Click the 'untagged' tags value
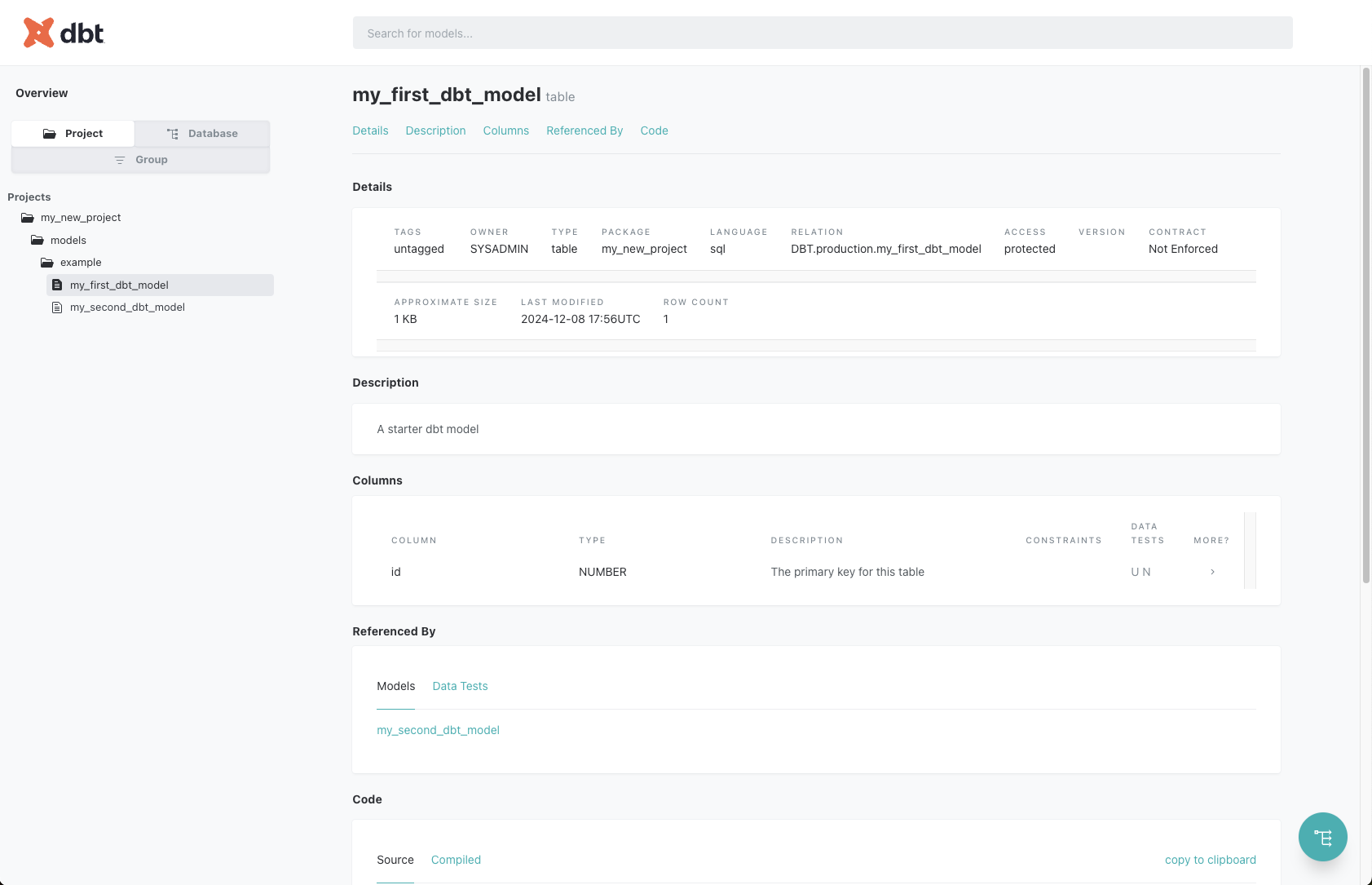Image resolution: width=1372 pixels, height=885 pixels. (x=419, y=249)
